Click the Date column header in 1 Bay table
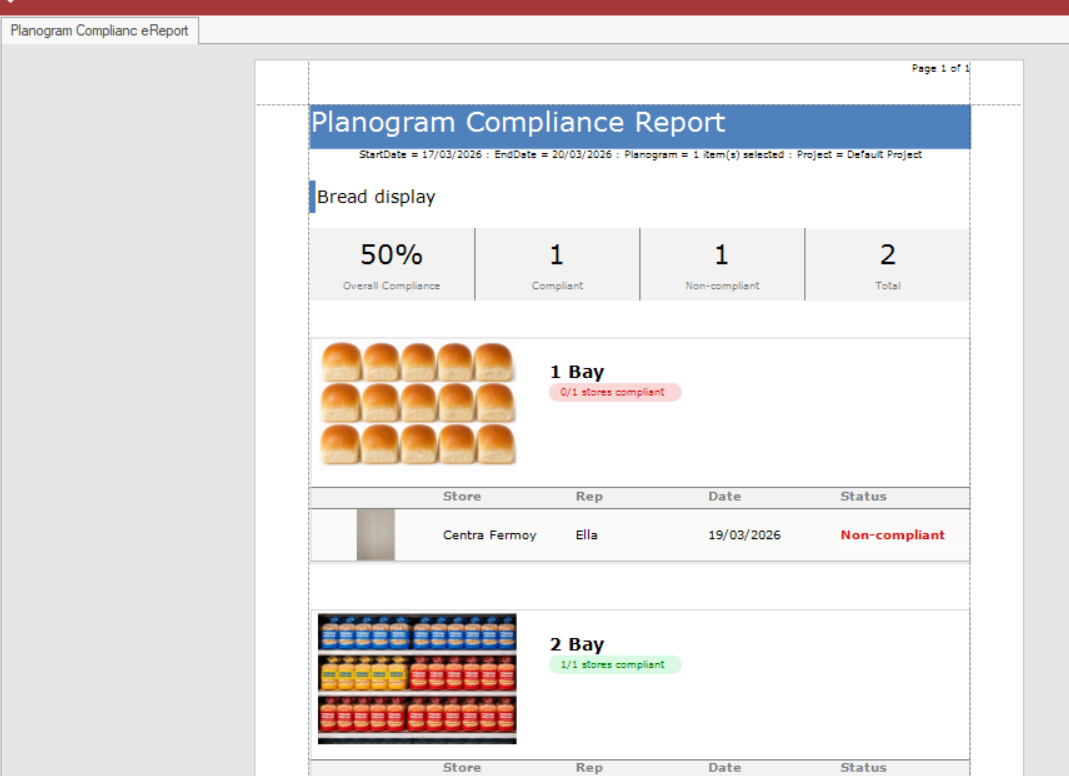Viewport: 1069px width, 776px height. 724,496
